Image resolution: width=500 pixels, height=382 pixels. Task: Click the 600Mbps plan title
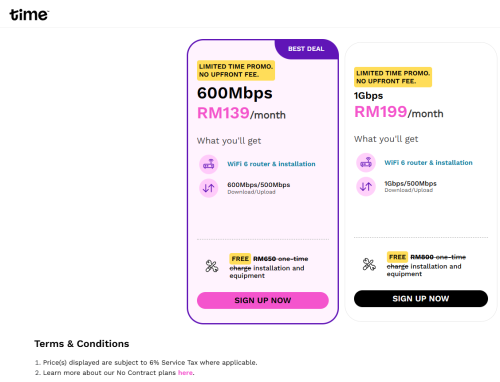(x=235, y=93)
